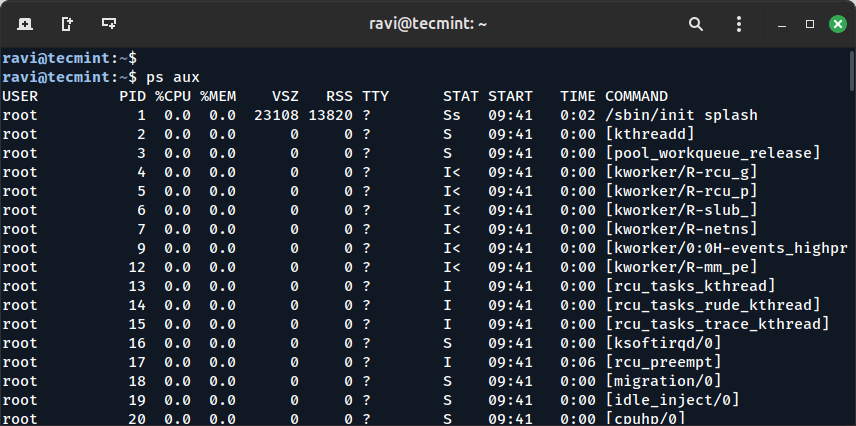The height and width of the screenshot is (426, 856).
Task: Click the window title ravi@tecmint: ~
Action: click(x=427, y=23)
